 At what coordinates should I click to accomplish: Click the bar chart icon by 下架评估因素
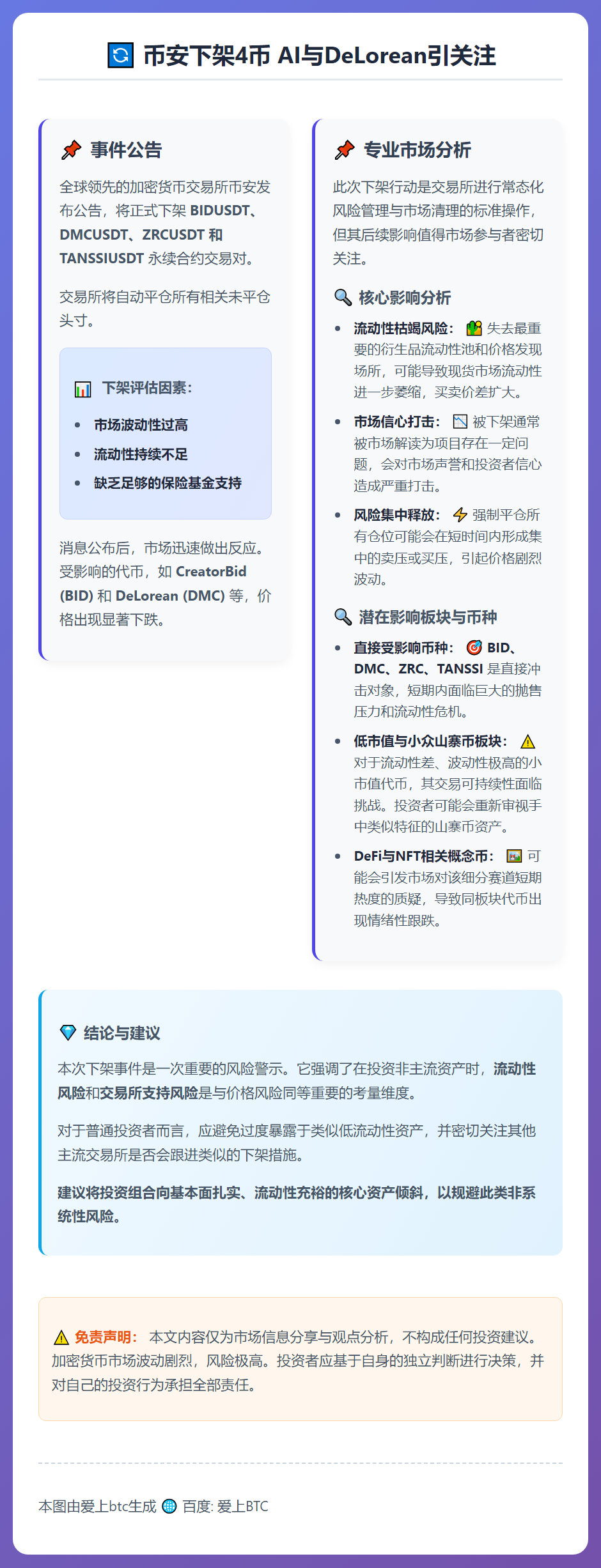(83, 388)
